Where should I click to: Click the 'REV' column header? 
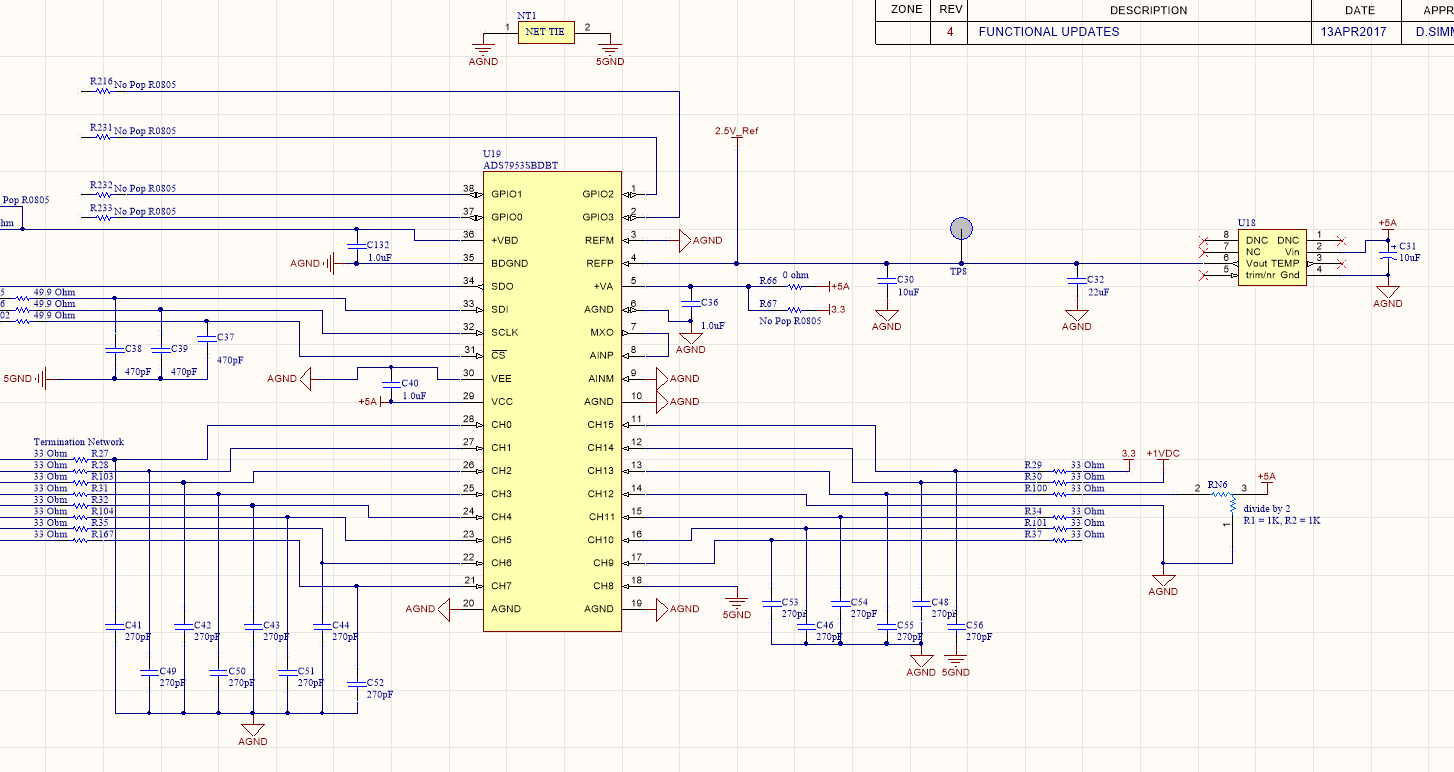(x=951, y=10)
